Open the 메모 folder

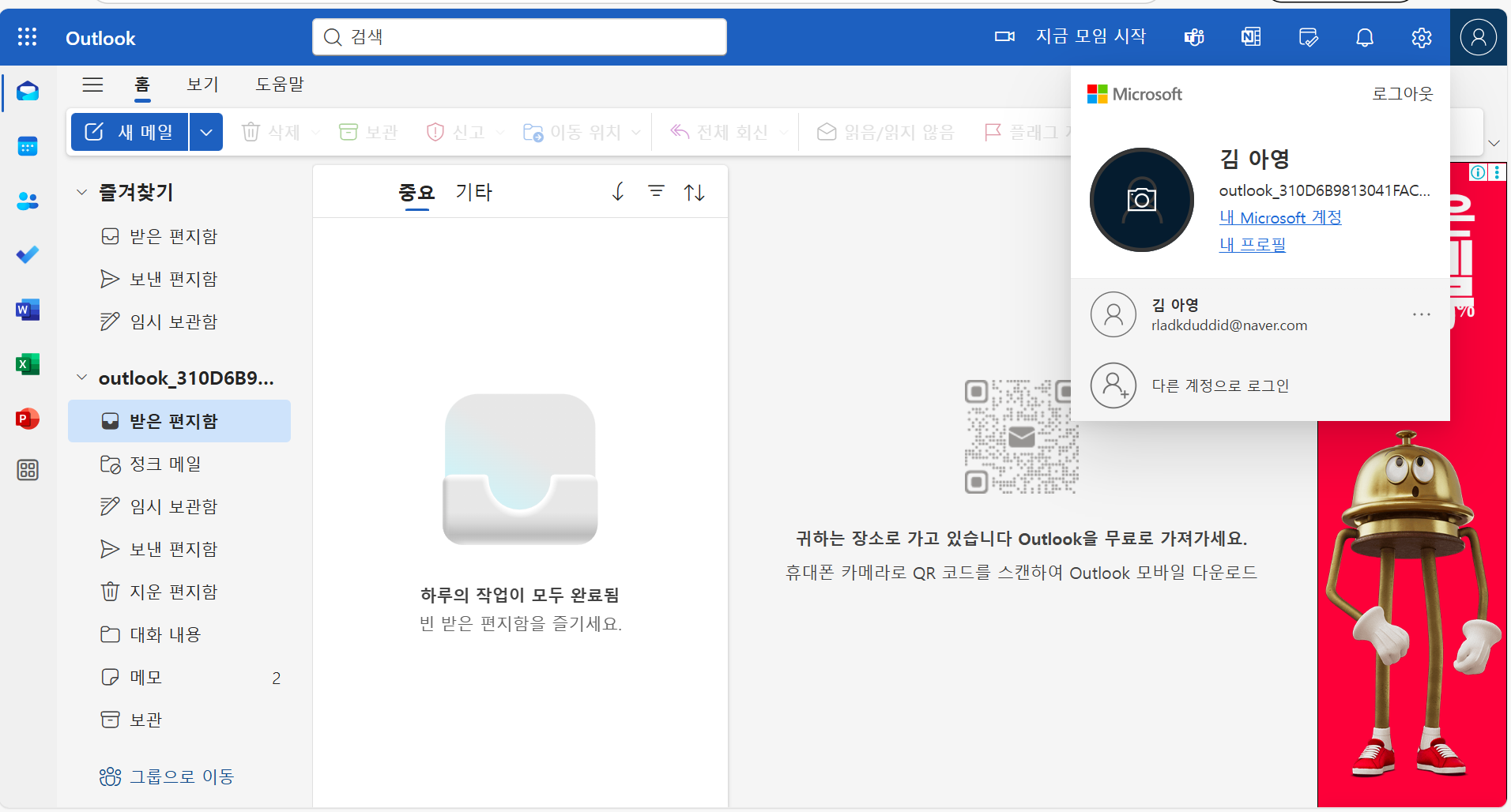[179, 677]
